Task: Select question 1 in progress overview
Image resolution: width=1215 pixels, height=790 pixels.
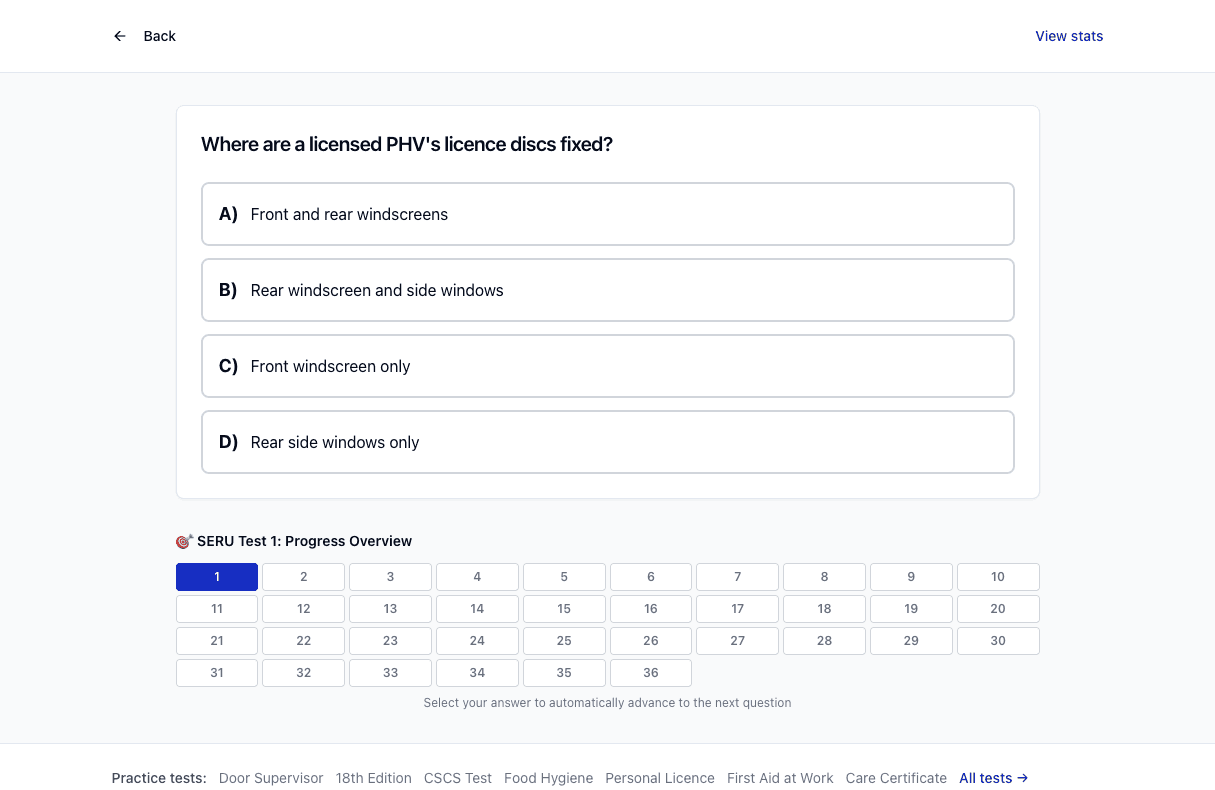Action: pyautogui.click(x=217, y=577)
